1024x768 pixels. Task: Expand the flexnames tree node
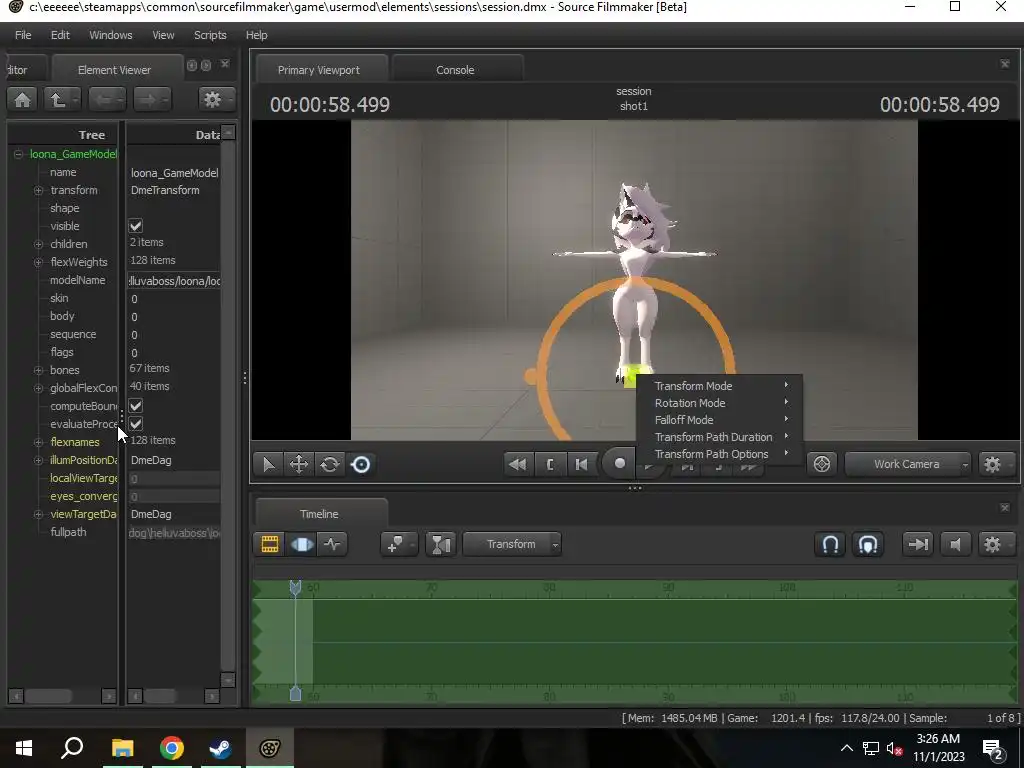(39, 442)
